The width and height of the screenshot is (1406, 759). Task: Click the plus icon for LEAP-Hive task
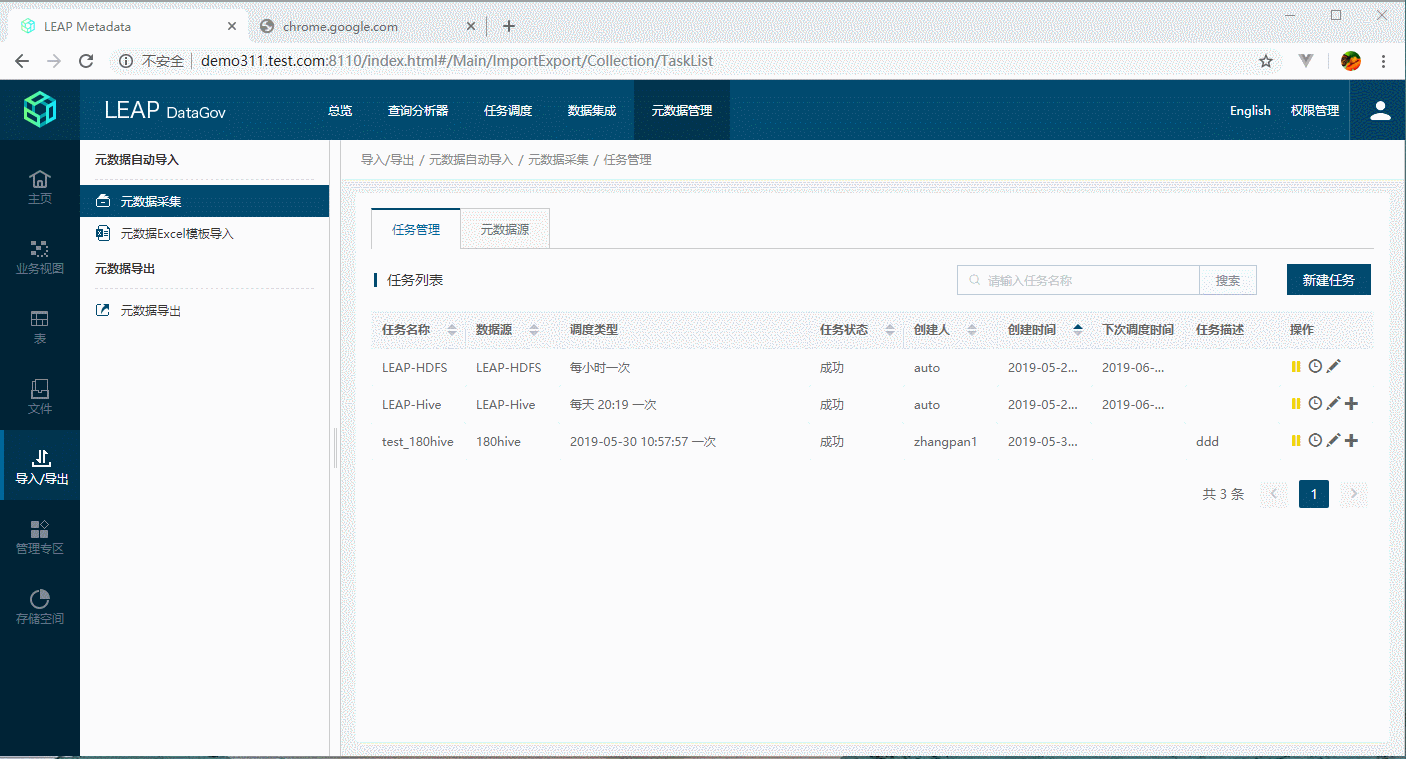[1351, 404]
